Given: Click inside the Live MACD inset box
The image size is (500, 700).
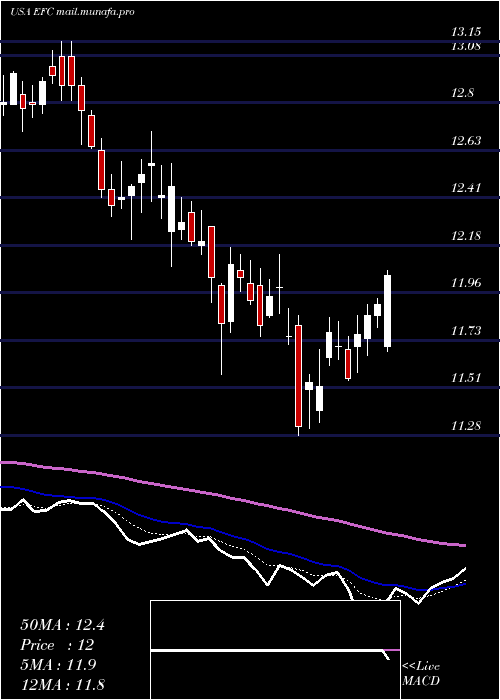Looking at the screenshot, I should 275,650.
